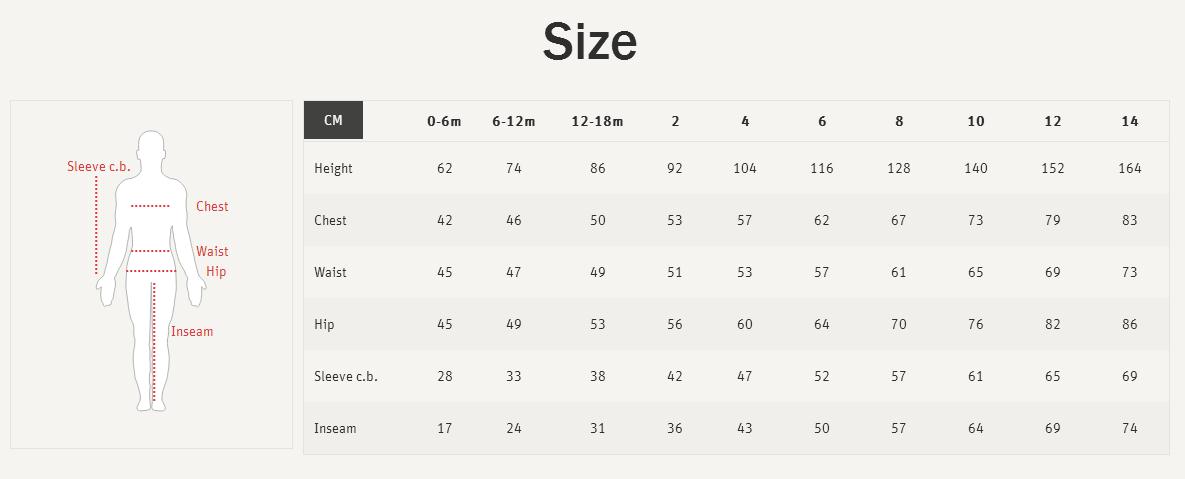The width and height of the screenshot is (1185, 479).
Task: Click the size 10 column header
Action: click(x=976, y=122)
